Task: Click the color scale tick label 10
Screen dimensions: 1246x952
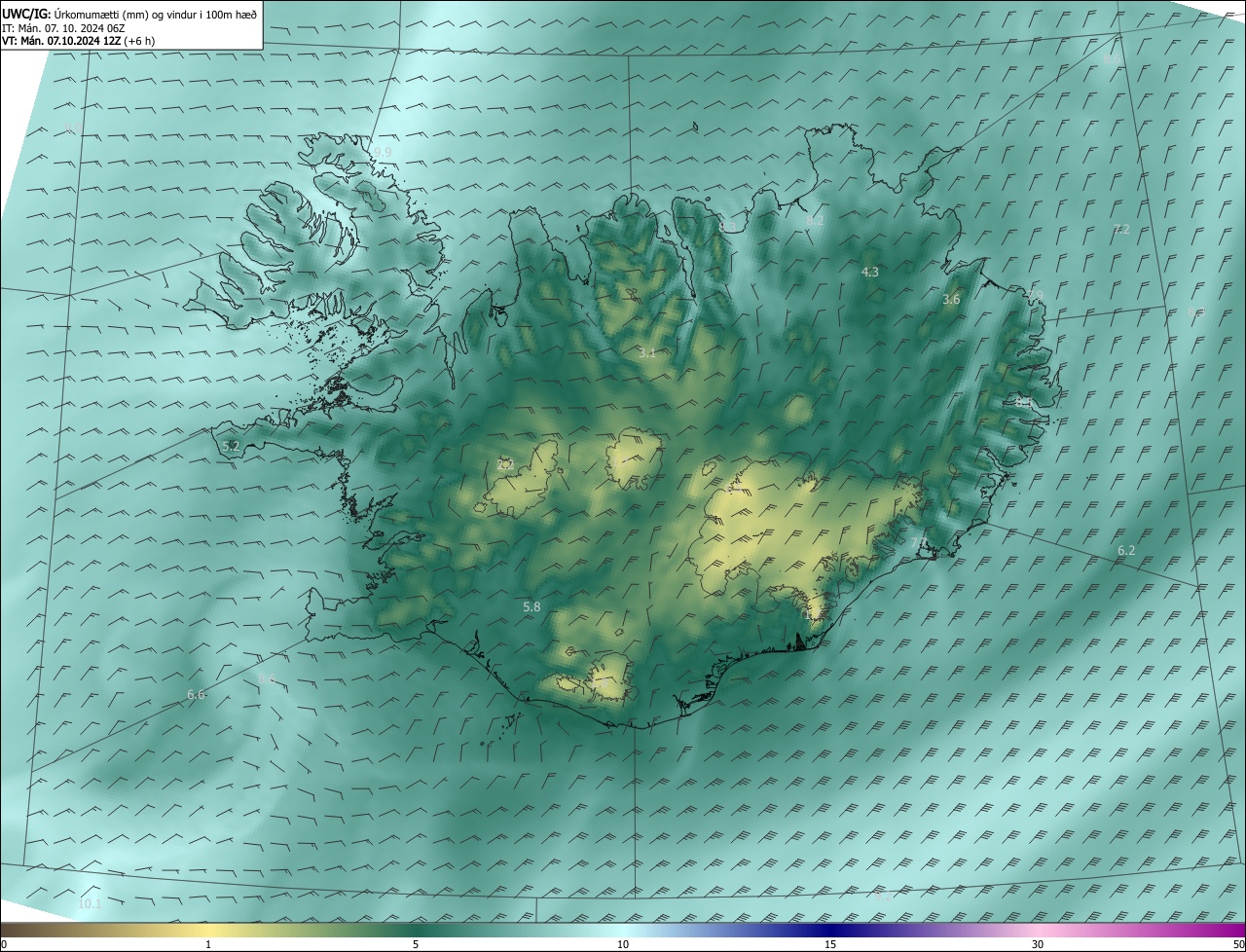Action: point(623,944)
